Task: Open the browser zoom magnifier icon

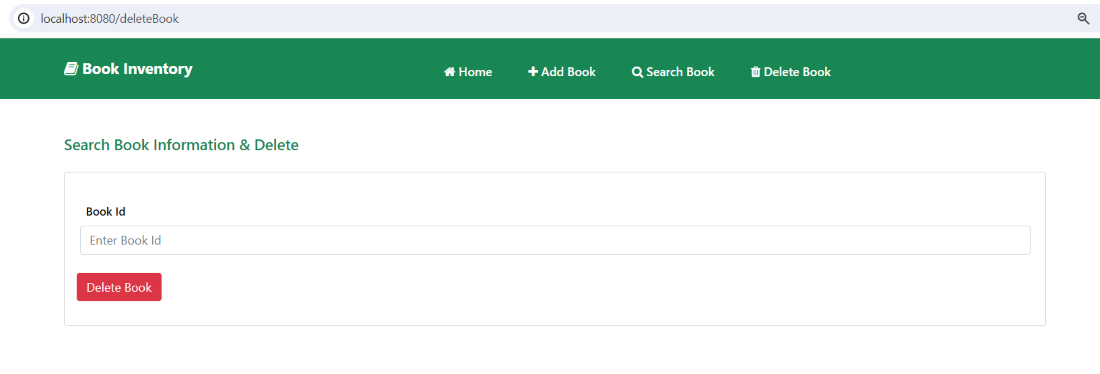Action: (1084, 19)
